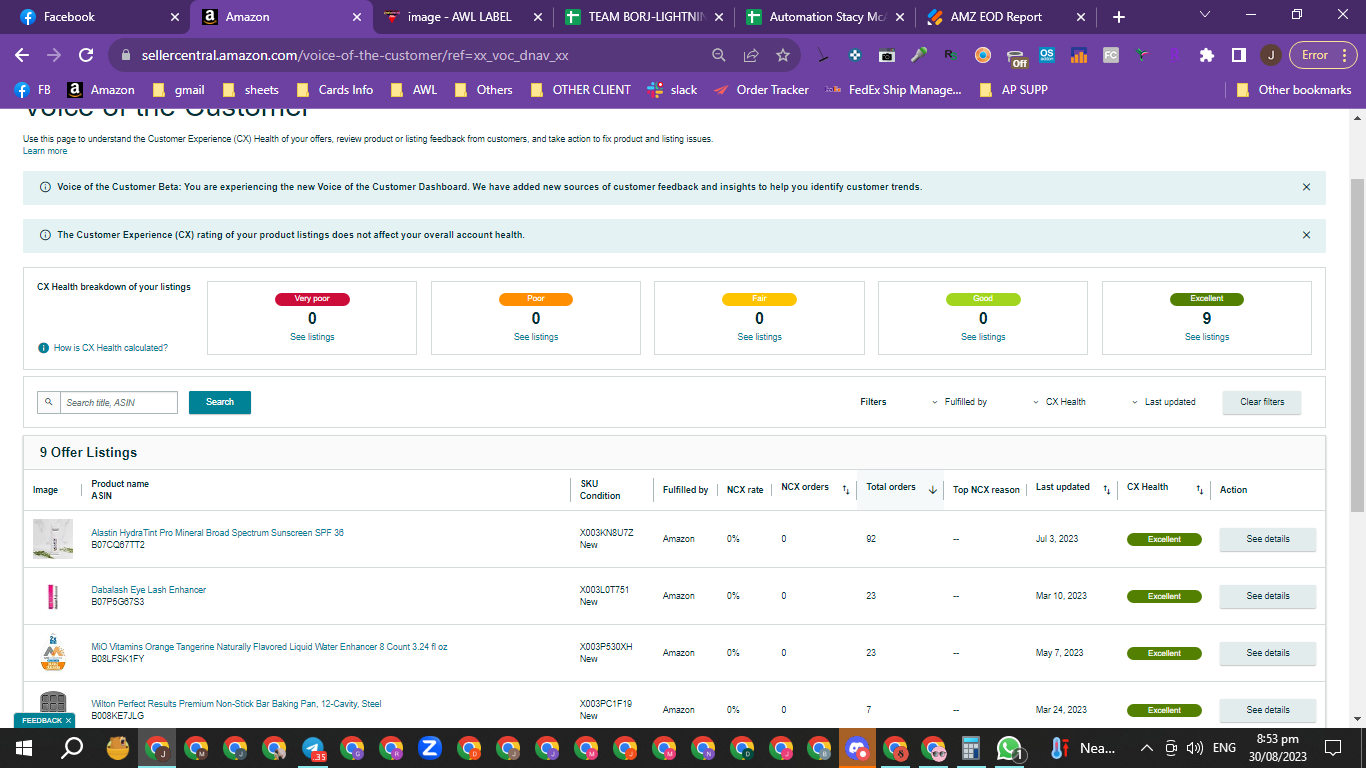Screen dimensions: 1366x768
Task: Open the Windows notification center
Action: 1332,748
